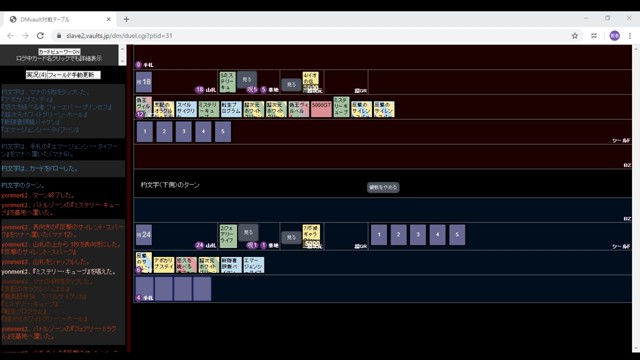
Task: Click lower player's shield card number 4
Action: (x=438, y=235)
